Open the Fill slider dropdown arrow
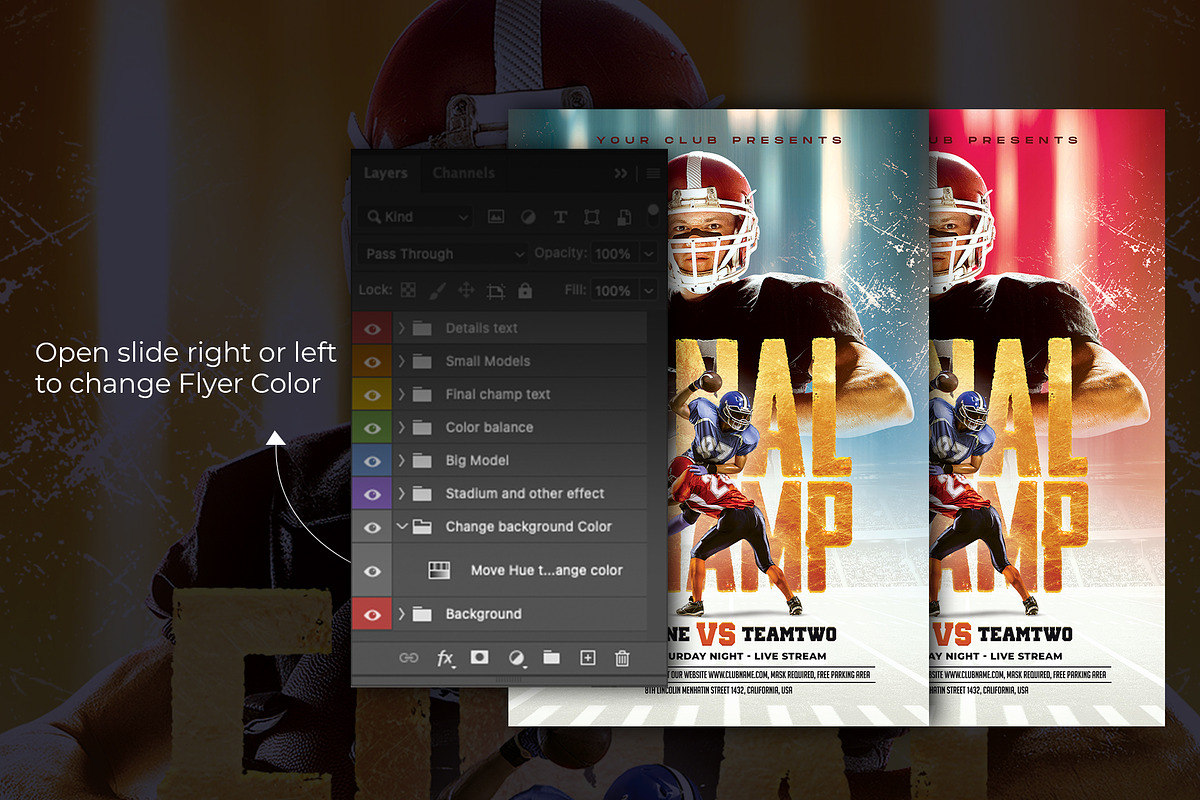This screenshot has height=800, width=1200. click(x=649, y=291)
